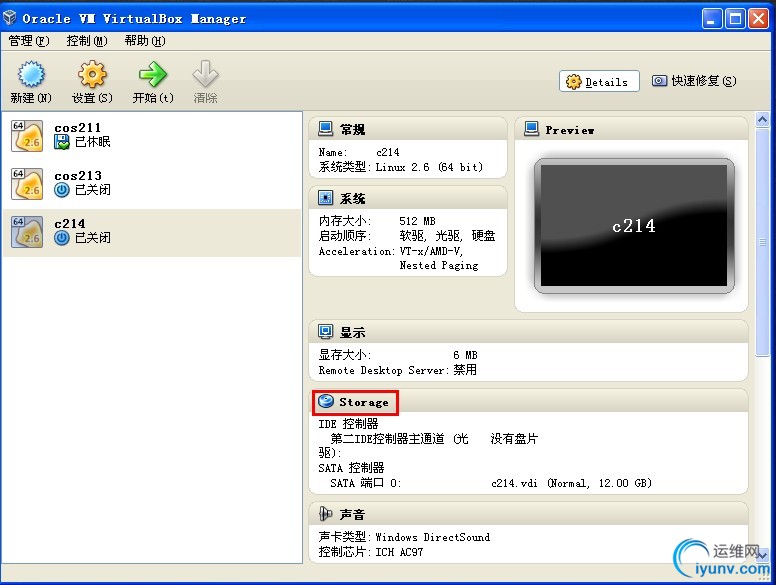
Task: Click the IDE 控制器 label
Action: (x=348, y=424)
